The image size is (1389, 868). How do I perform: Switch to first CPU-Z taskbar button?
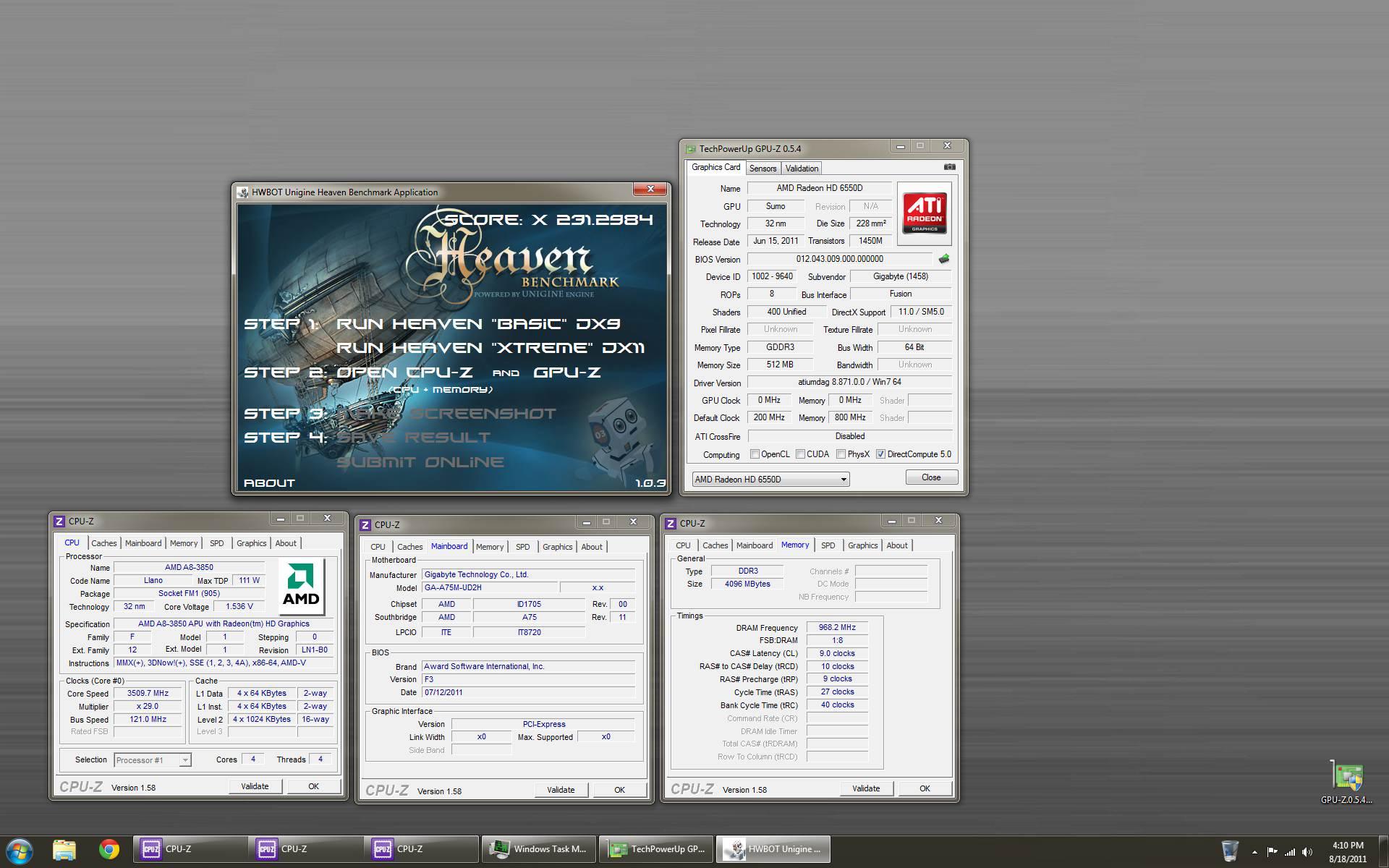coord(190,849)
